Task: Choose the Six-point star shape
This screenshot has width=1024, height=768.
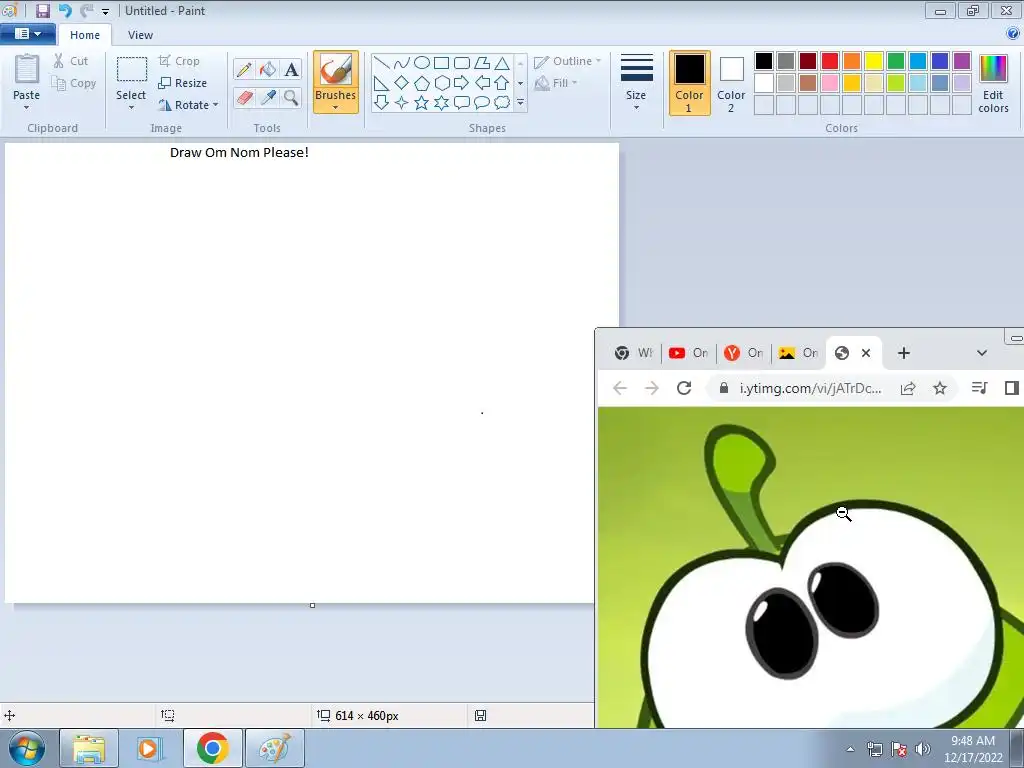Action: pos(442,103)
